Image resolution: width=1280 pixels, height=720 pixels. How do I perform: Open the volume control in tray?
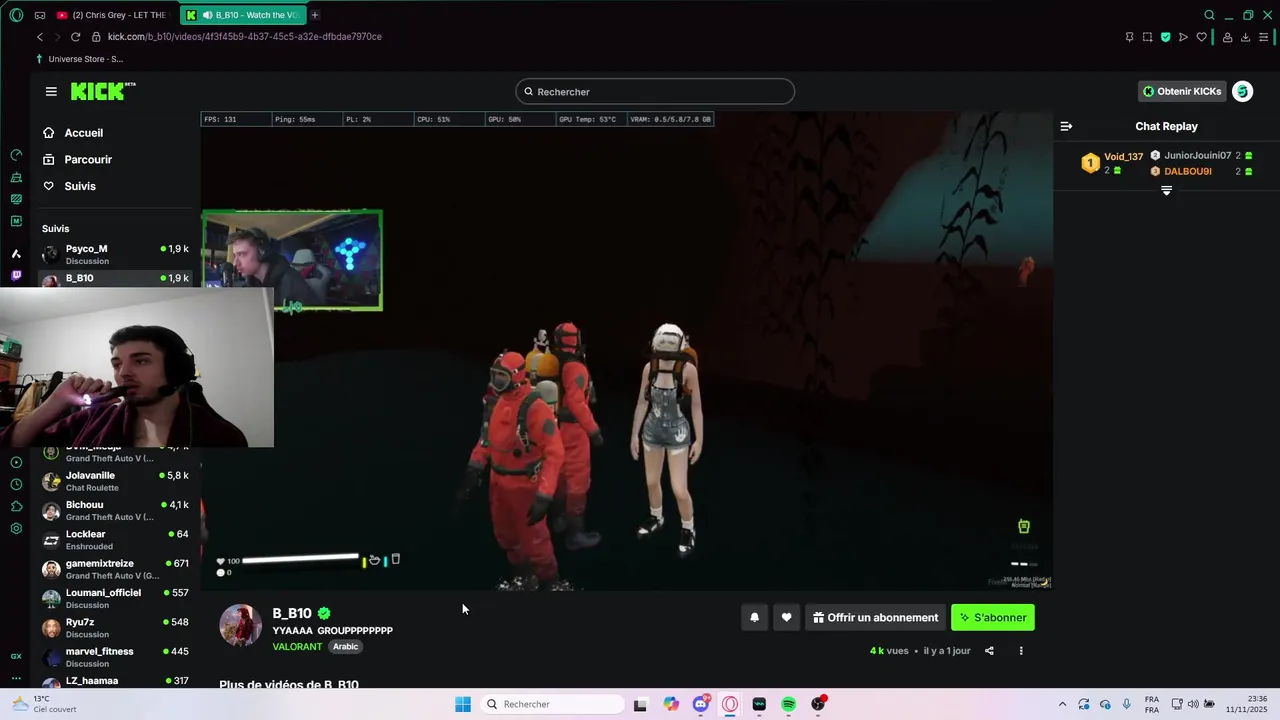click(x=1194, y=704)
